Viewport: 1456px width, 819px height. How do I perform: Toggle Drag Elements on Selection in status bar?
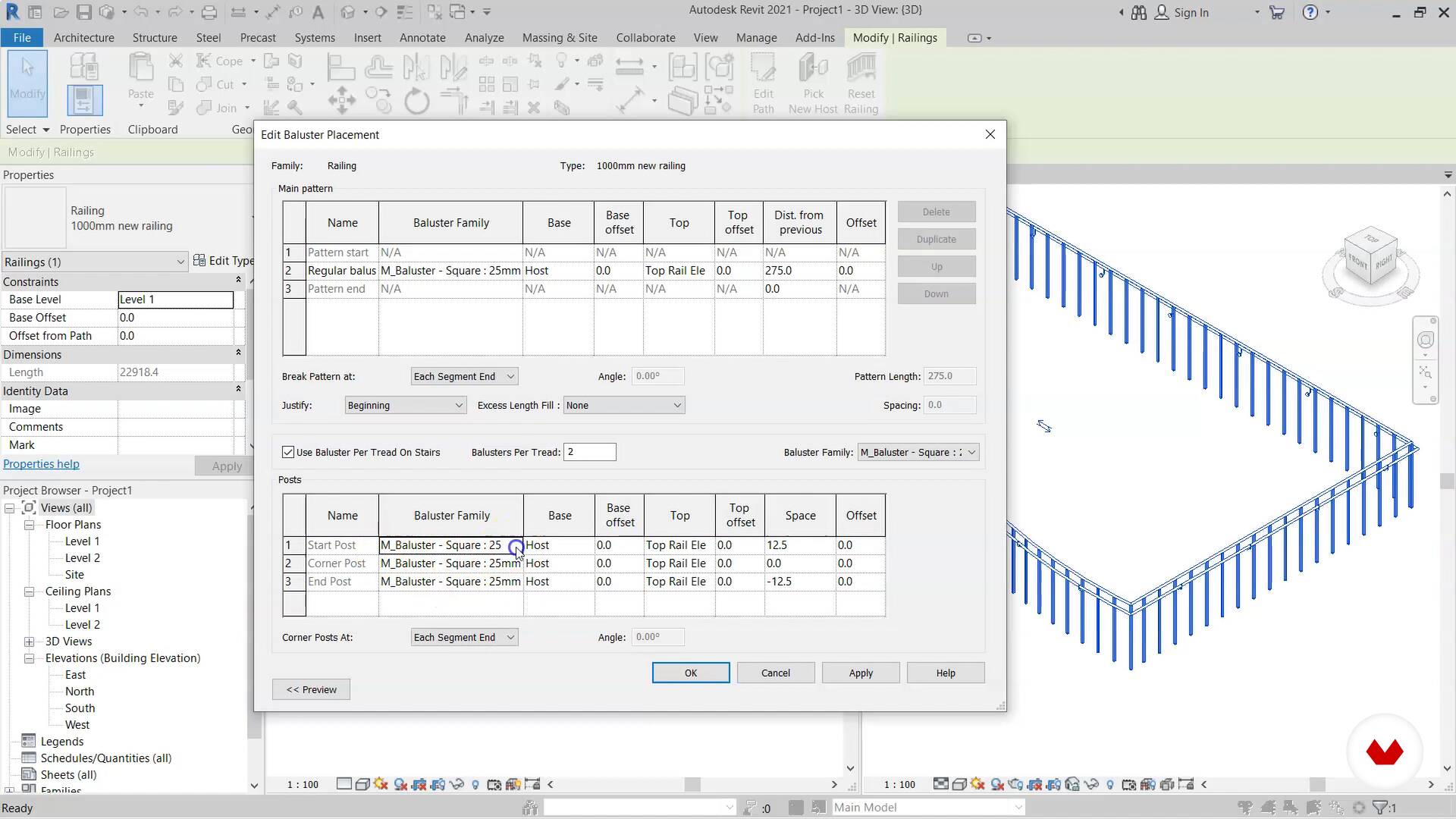coord(1336,808)
